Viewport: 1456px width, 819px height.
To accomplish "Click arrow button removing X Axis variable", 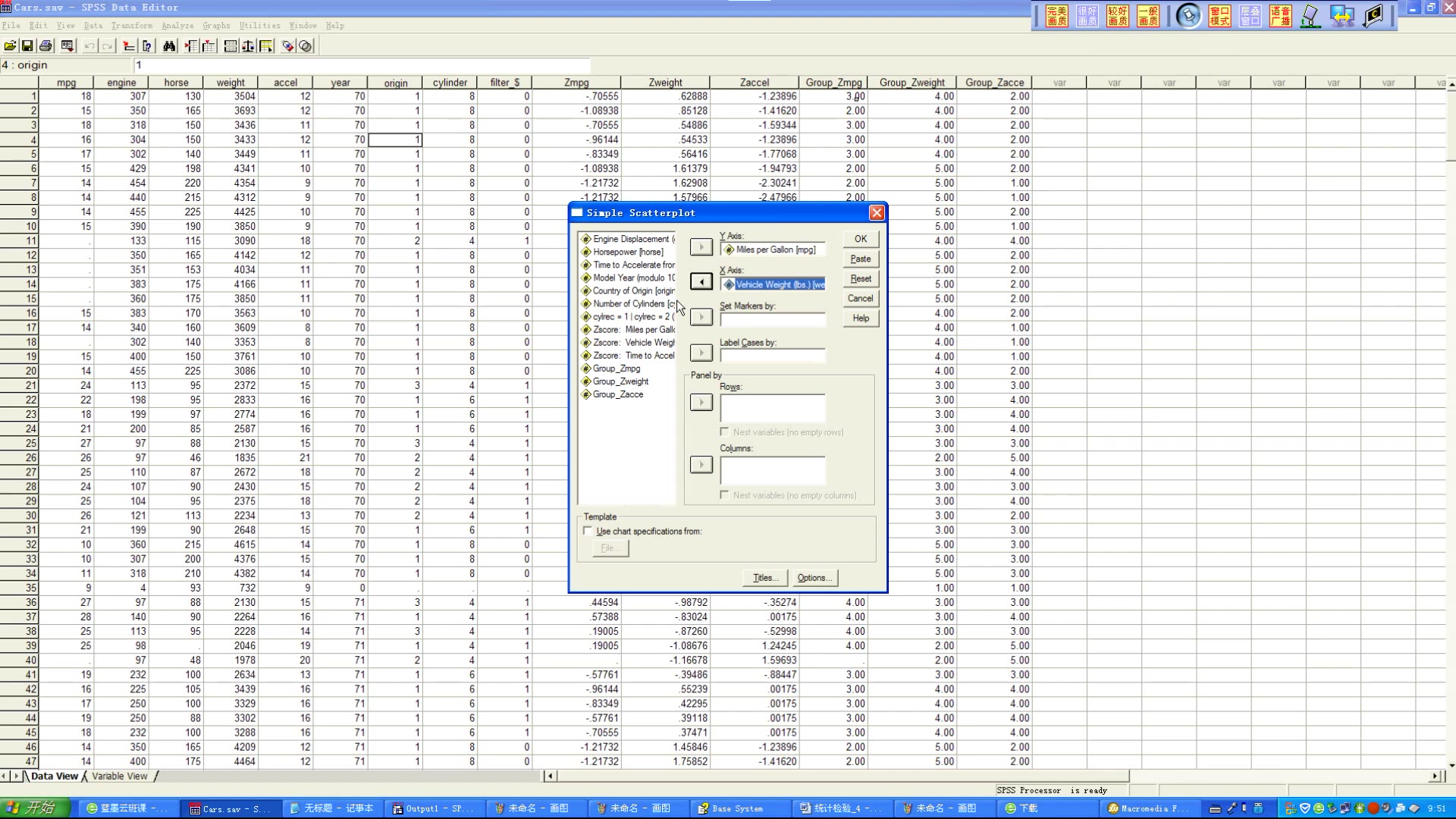I will (701, 282).
